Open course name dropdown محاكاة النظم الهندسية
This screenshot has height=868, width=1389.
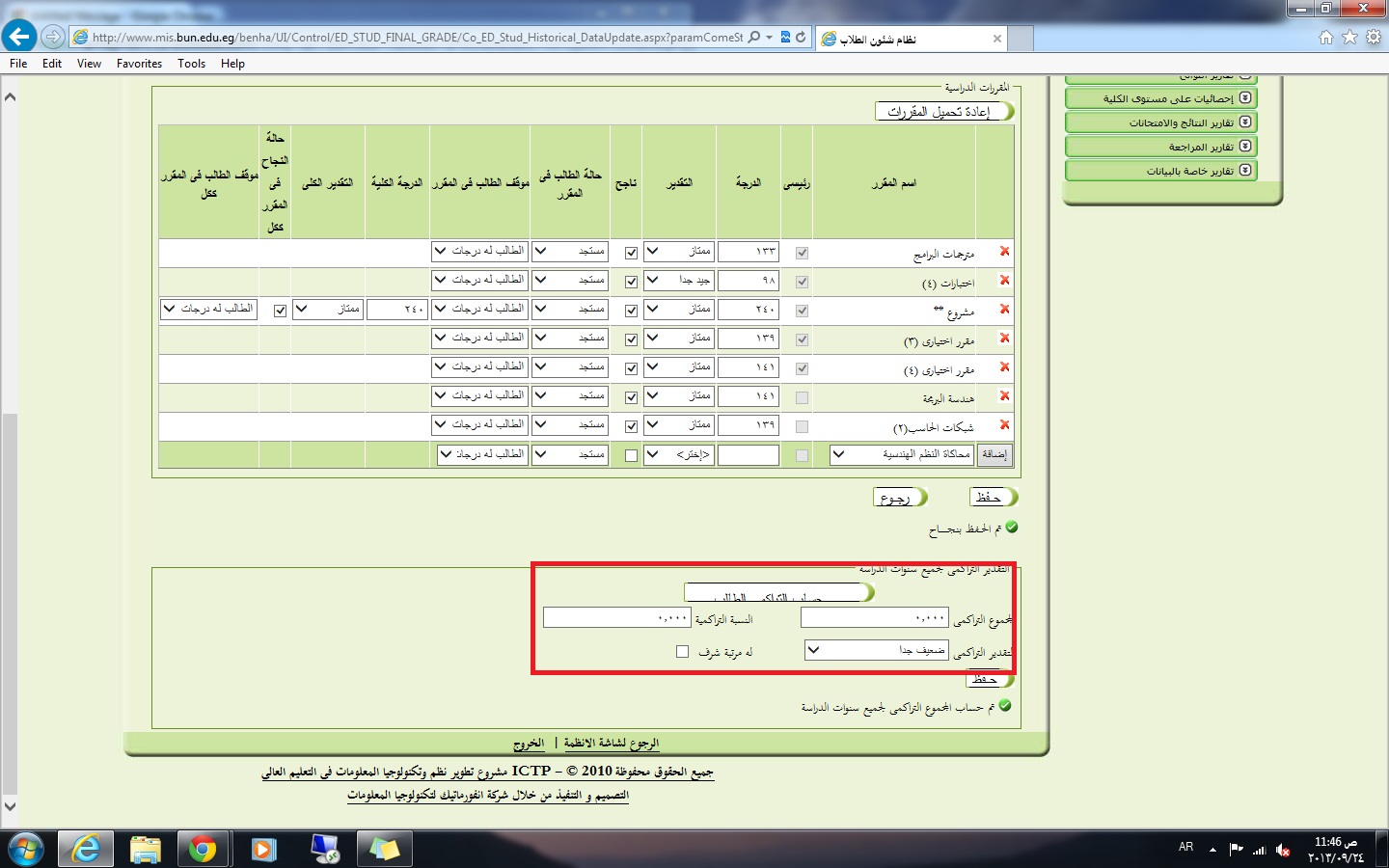tap(902, 454)
